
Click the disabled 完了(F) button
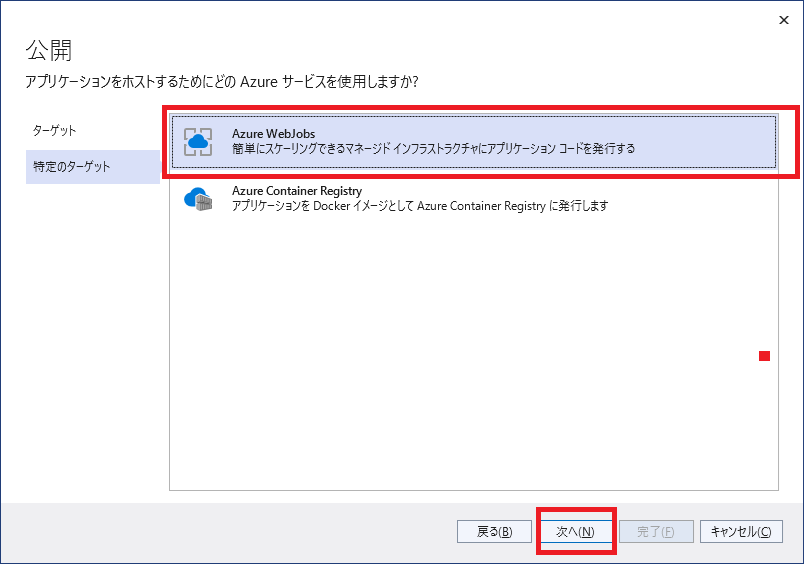[x=656, y=532]
